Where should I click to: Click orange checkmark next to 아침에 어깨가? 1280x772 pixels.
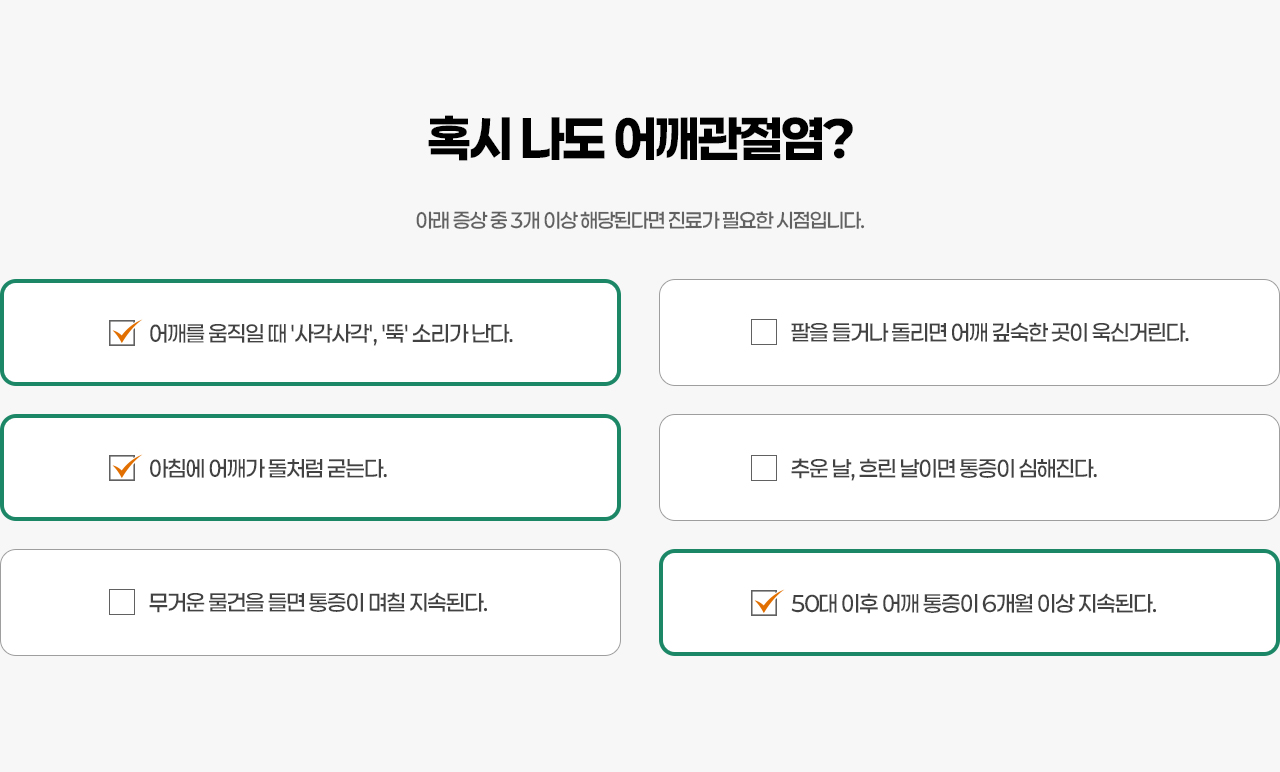[x=127, y=466]
